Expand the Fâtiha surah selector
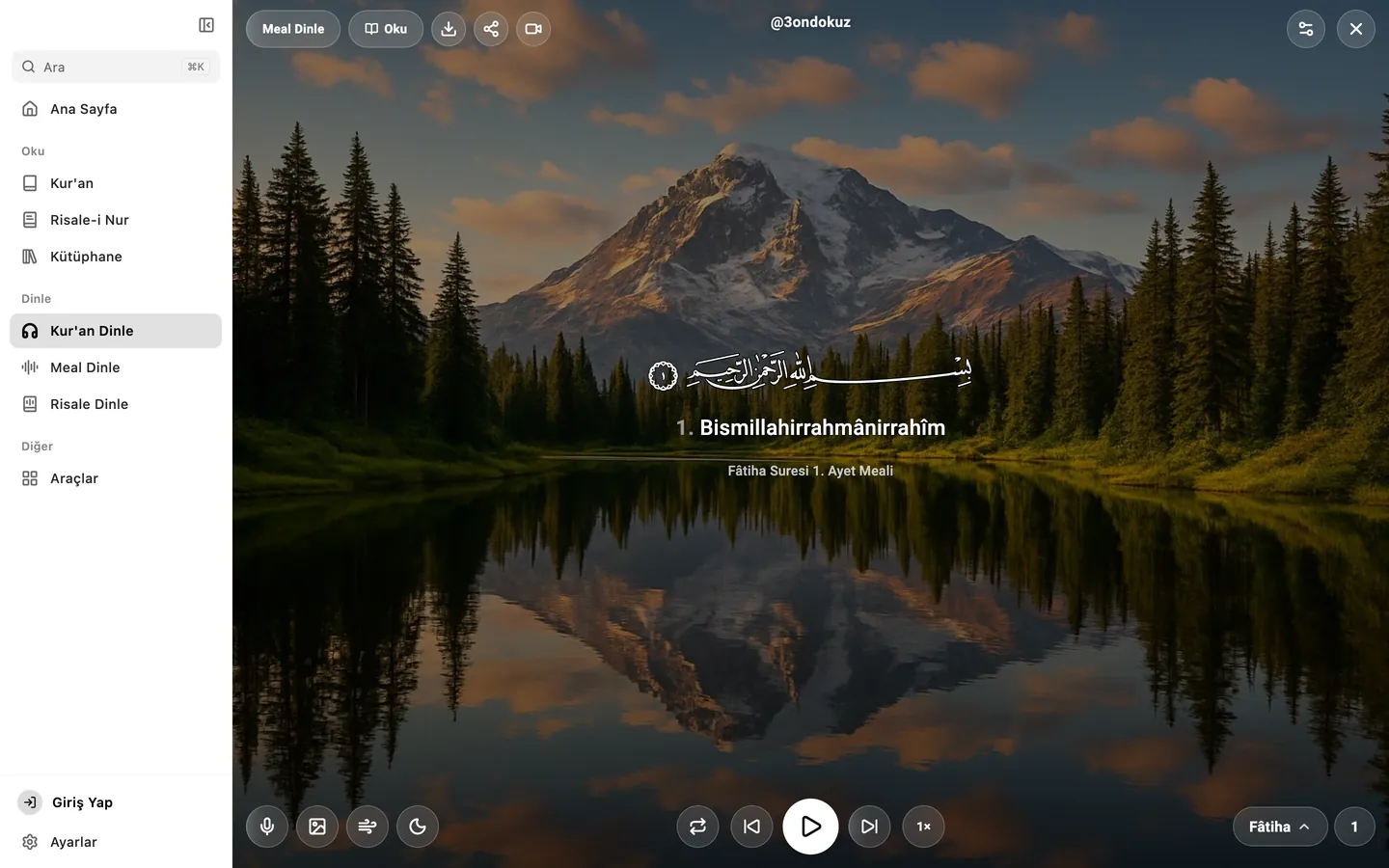The width and height of the screenshot is (1389, 868). 1280,827
